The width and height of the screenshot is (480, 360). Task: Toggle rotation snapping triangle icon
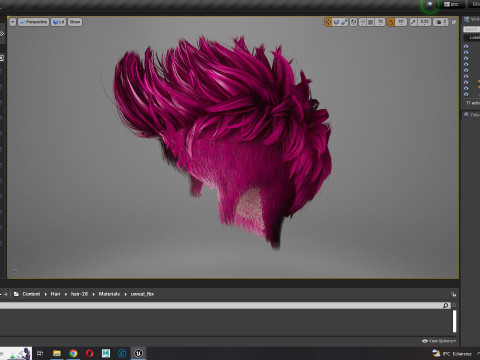click(x=391, y=22)
